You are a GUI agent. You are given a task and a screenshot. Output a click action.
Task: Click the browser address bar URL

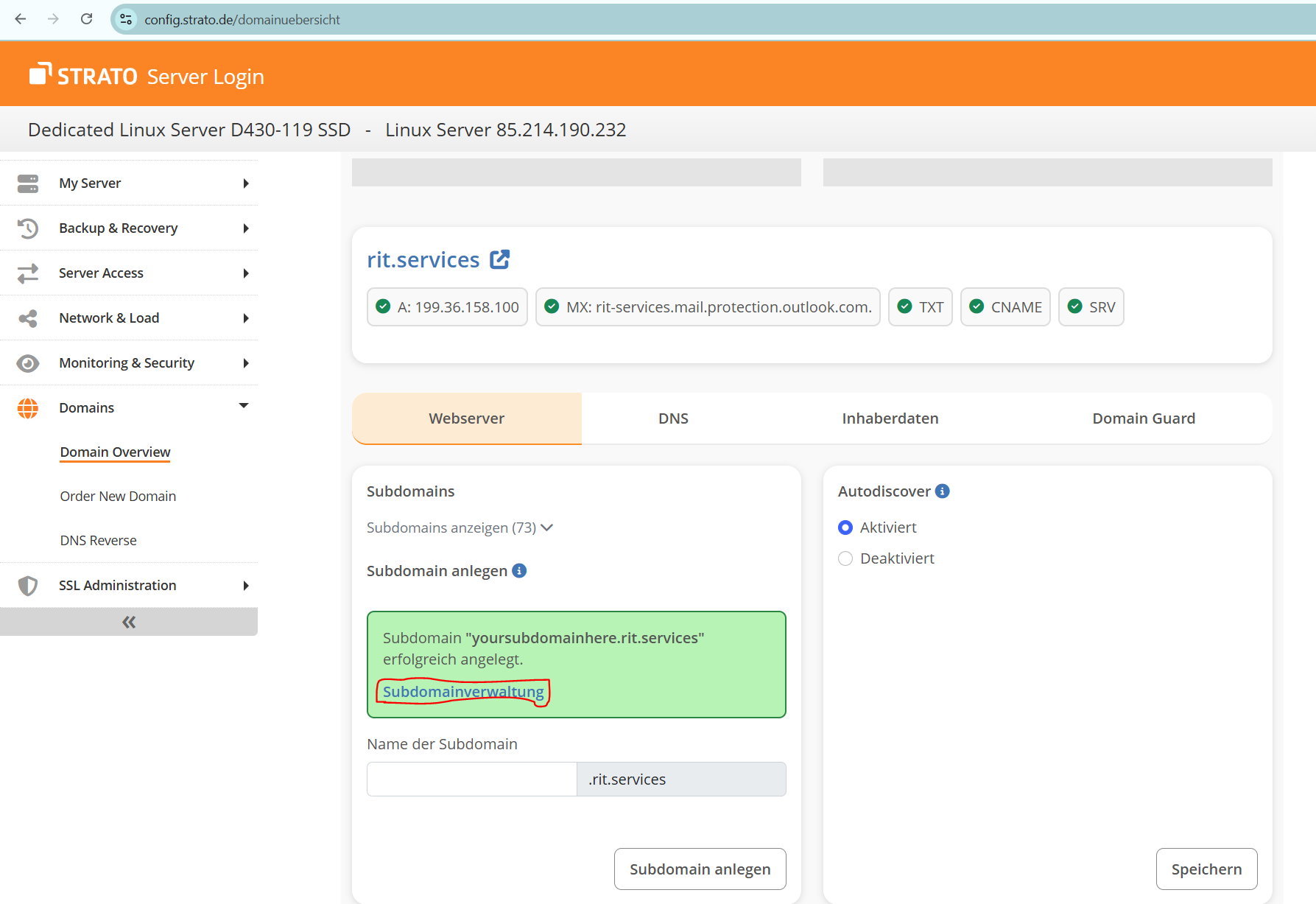point(242,19)
